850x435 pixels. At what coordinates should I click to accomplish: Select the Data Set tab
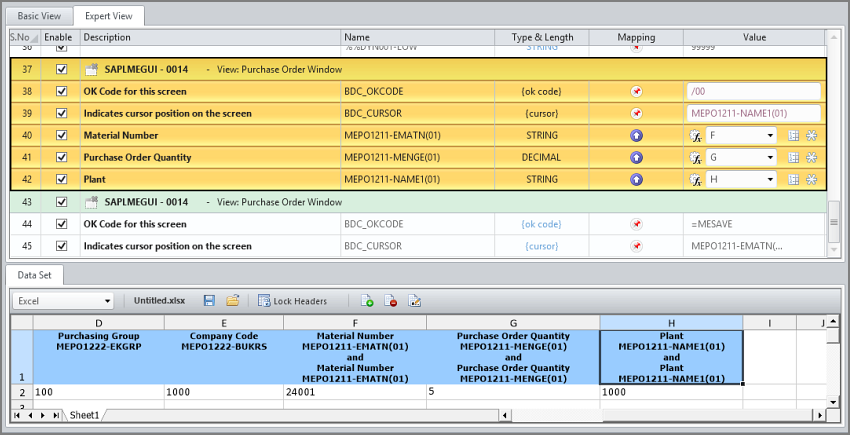coord(34,275)
